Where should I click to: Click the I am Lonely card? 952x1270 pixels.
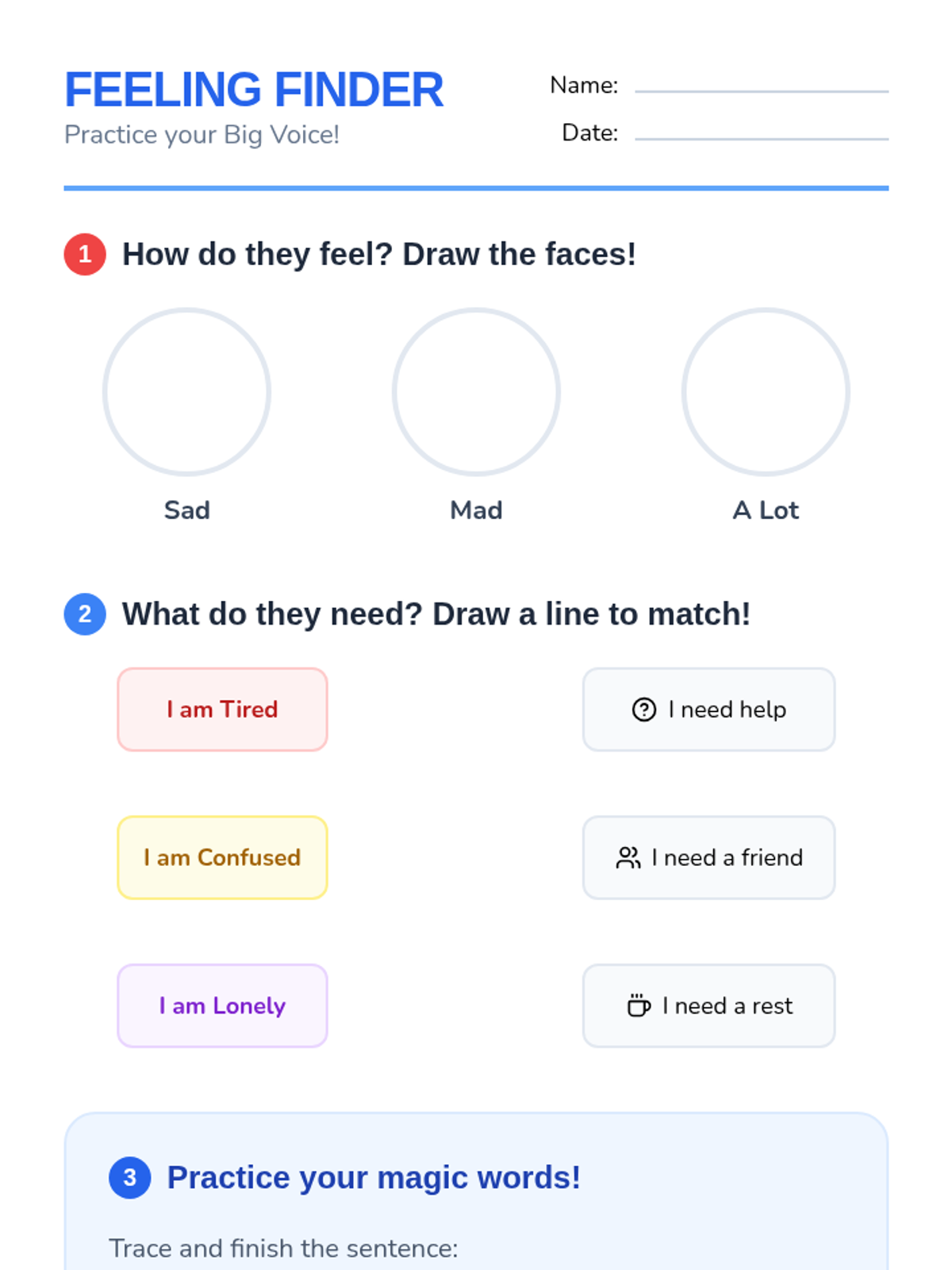(x=222, y=1006)
